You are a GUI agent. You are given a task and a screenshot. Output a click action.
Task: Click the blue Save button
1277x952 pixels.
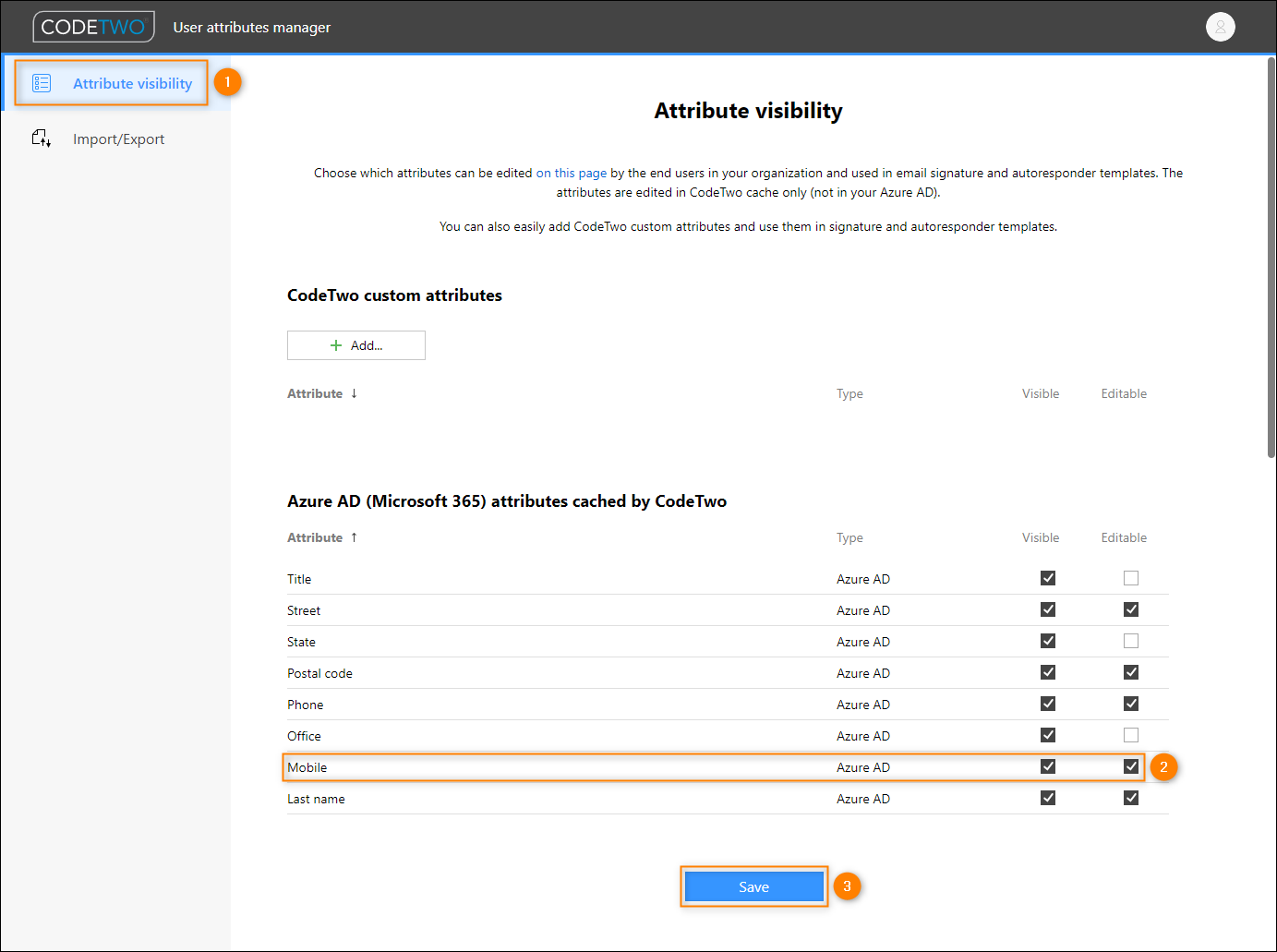(x=754, y=886)
